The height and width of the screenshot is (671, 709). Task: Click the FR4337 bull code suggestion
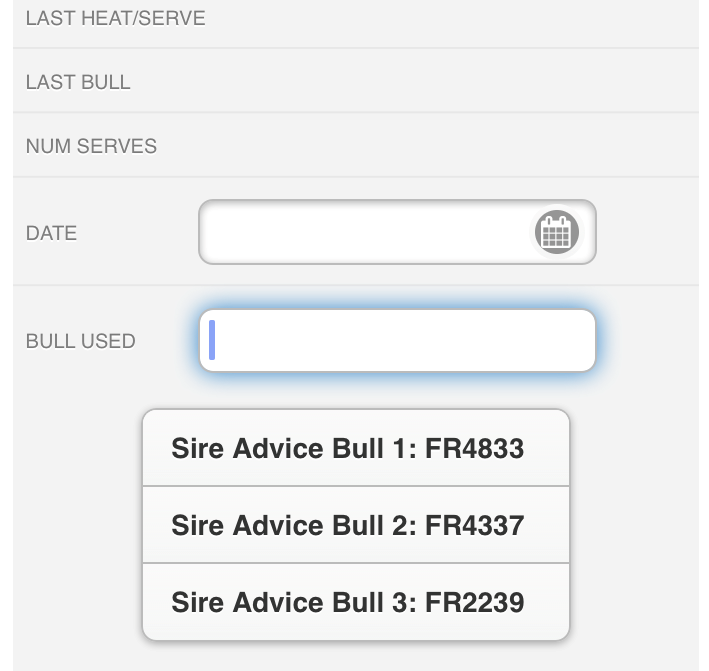(474, 525)
